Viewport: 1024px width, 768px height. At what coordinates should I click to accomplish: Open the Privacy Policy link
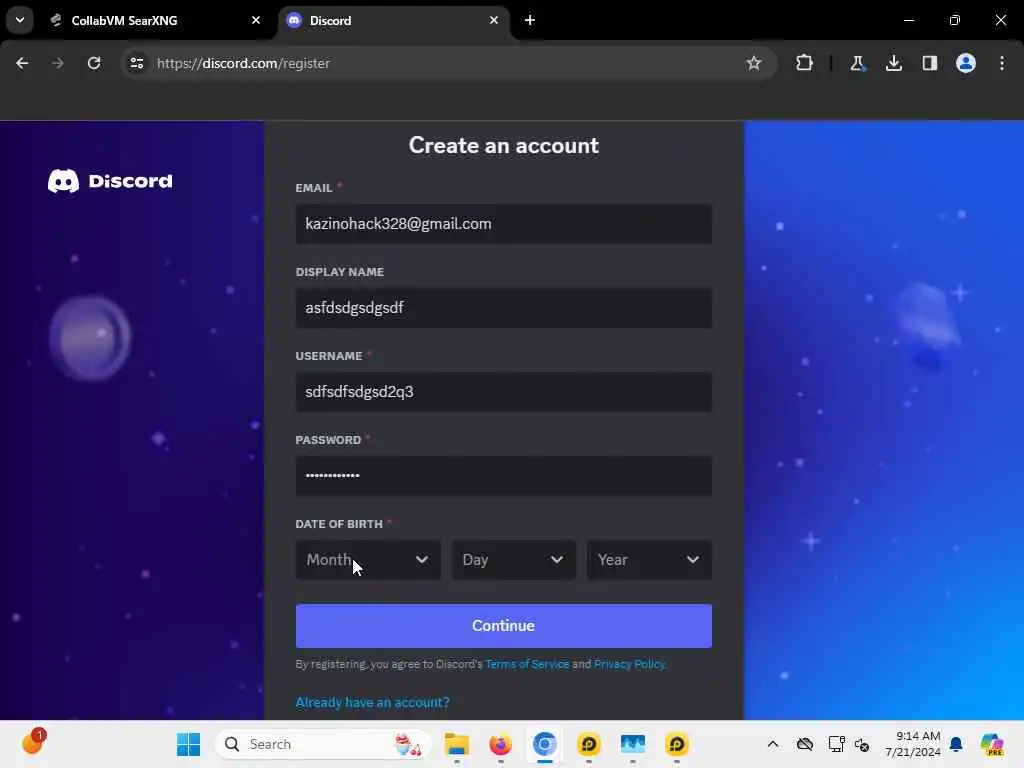(630, 664)
